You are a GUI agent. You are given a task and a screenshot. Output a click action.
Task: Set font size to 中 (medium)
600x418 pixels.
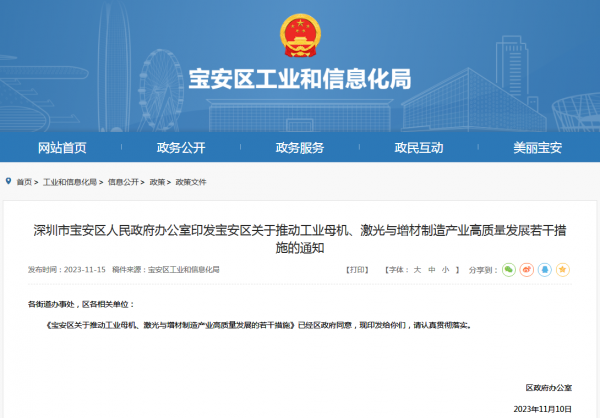[431, 270]
